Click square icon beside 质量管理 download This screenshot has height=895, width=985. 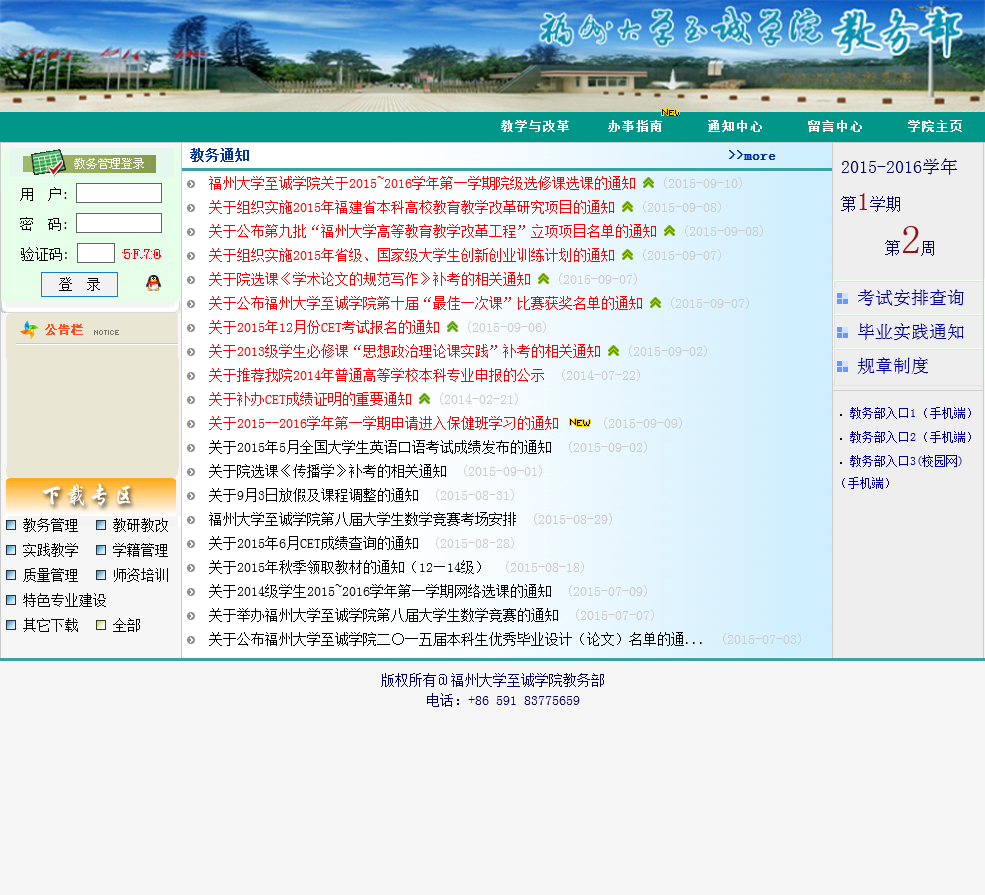pos(11,575)
